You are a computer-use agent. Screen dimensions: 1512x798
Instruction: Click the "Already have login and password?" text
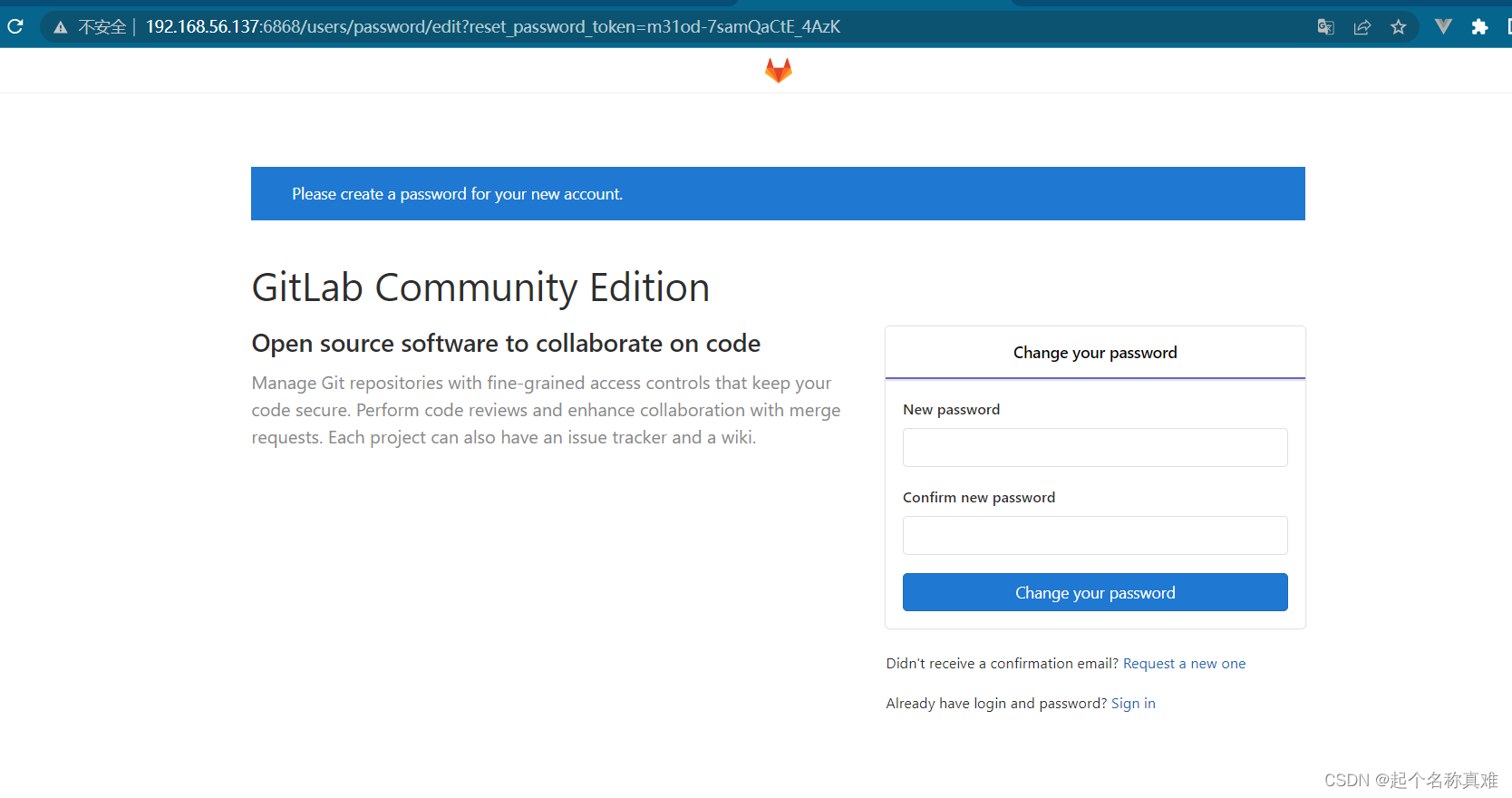pos(996,704)
